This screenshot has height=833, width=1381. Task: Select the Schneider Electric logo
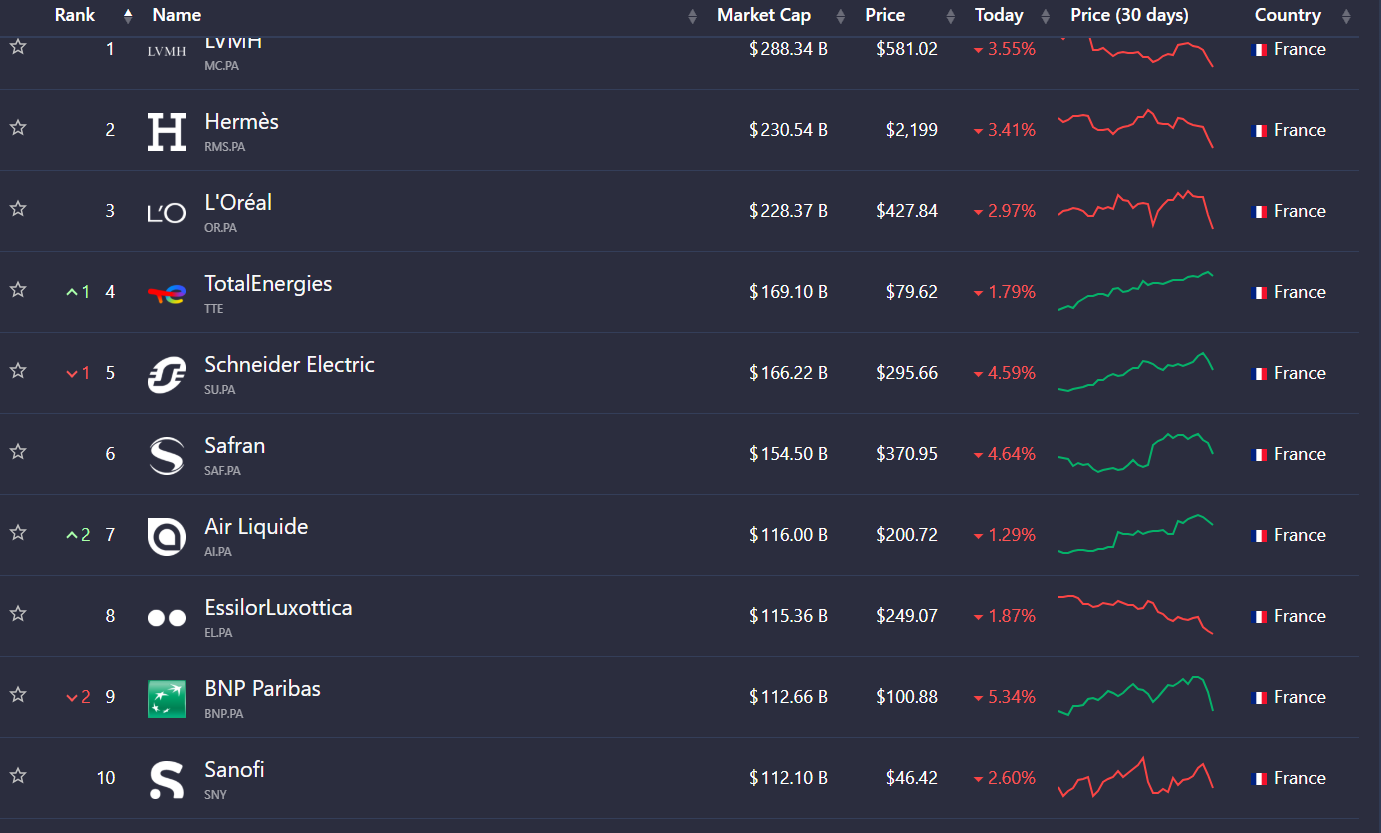(167, 375)
